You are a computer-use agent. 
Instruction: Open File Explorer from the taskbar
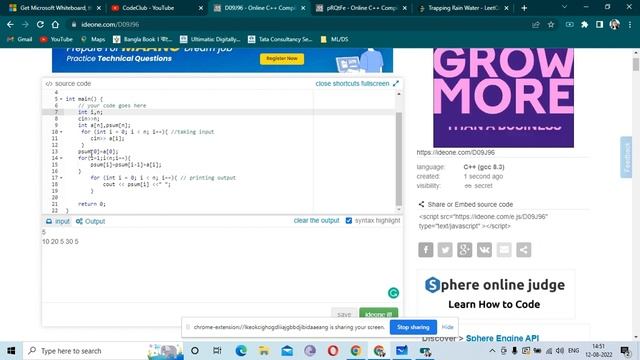click(264, 351)
